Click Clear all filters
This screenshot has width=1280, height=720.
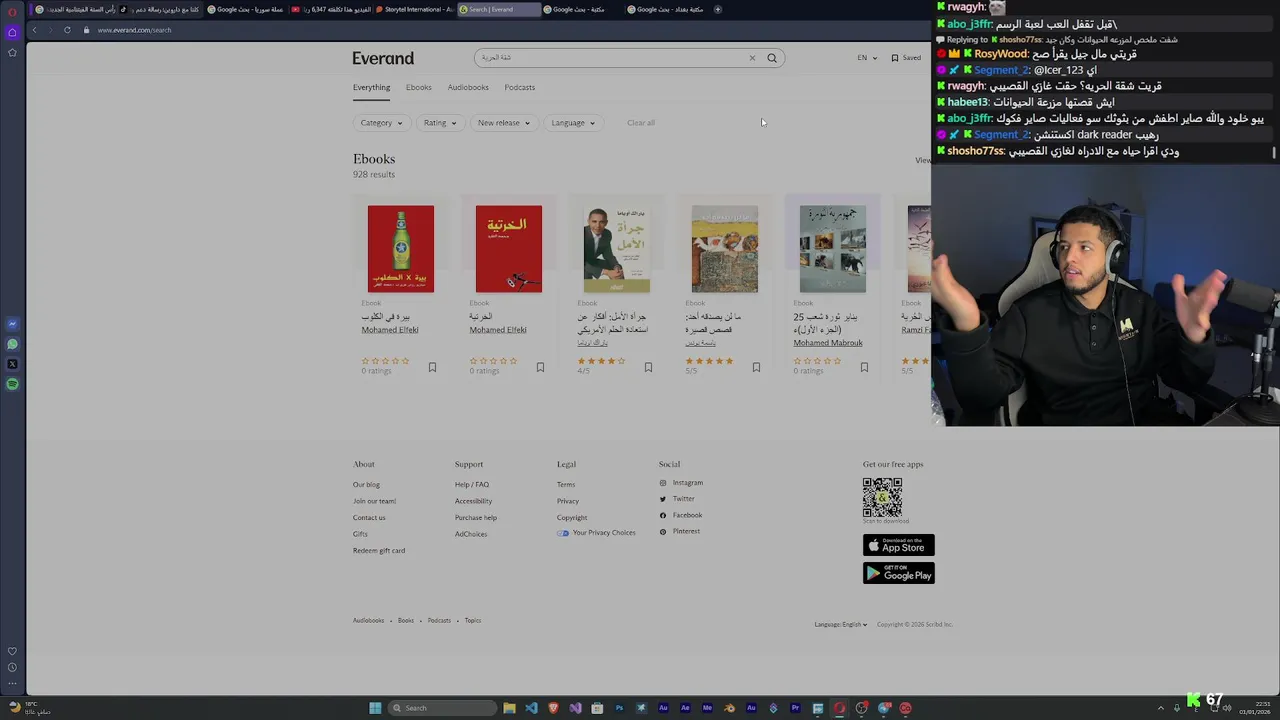(x=641, y=123)
